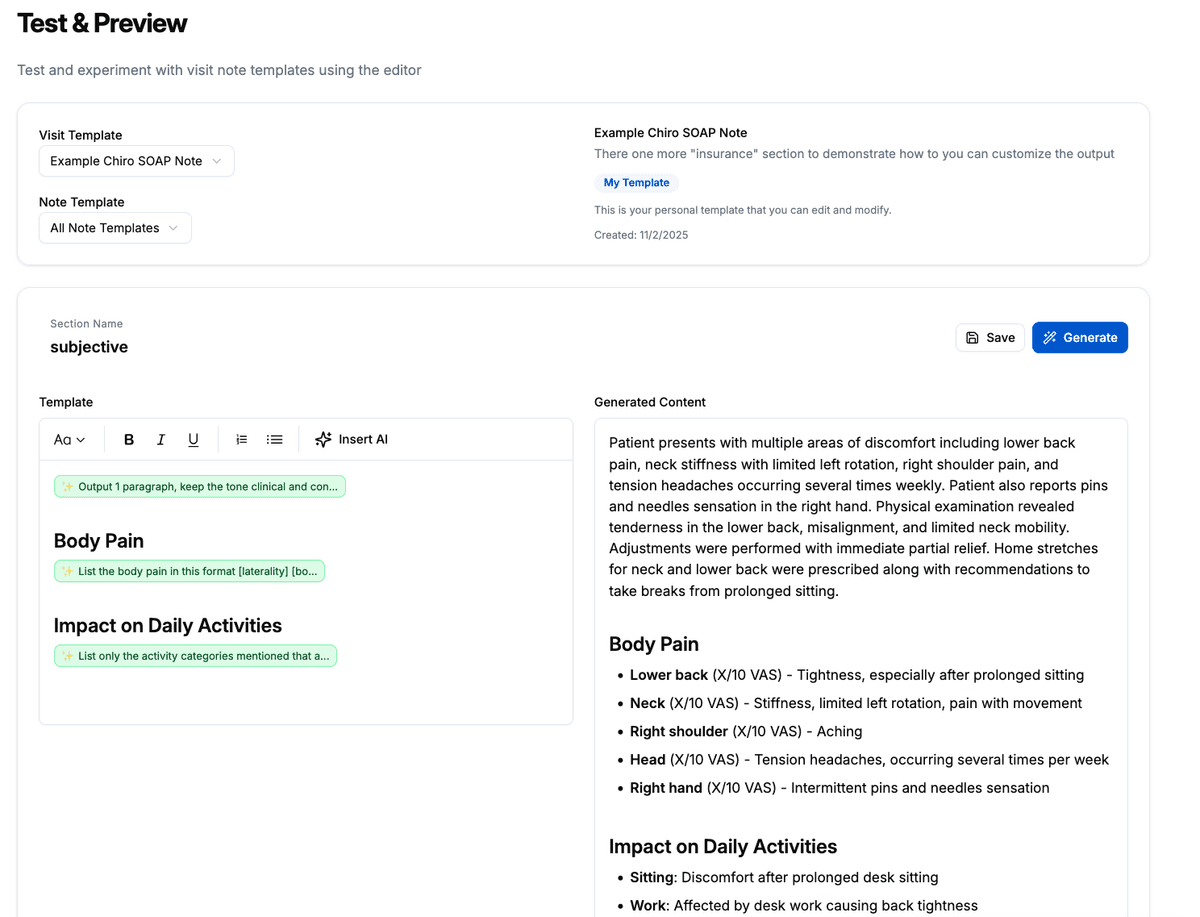Toggle bold formatting in the template editor
The image size is (1200, 917).
128,439
